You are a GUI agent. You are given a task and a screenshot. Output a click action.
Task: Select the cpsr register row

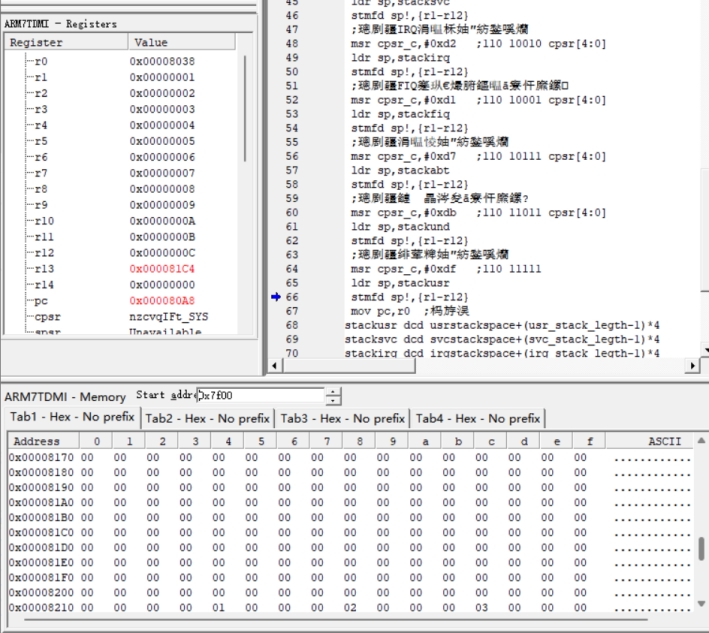(121, 317)
